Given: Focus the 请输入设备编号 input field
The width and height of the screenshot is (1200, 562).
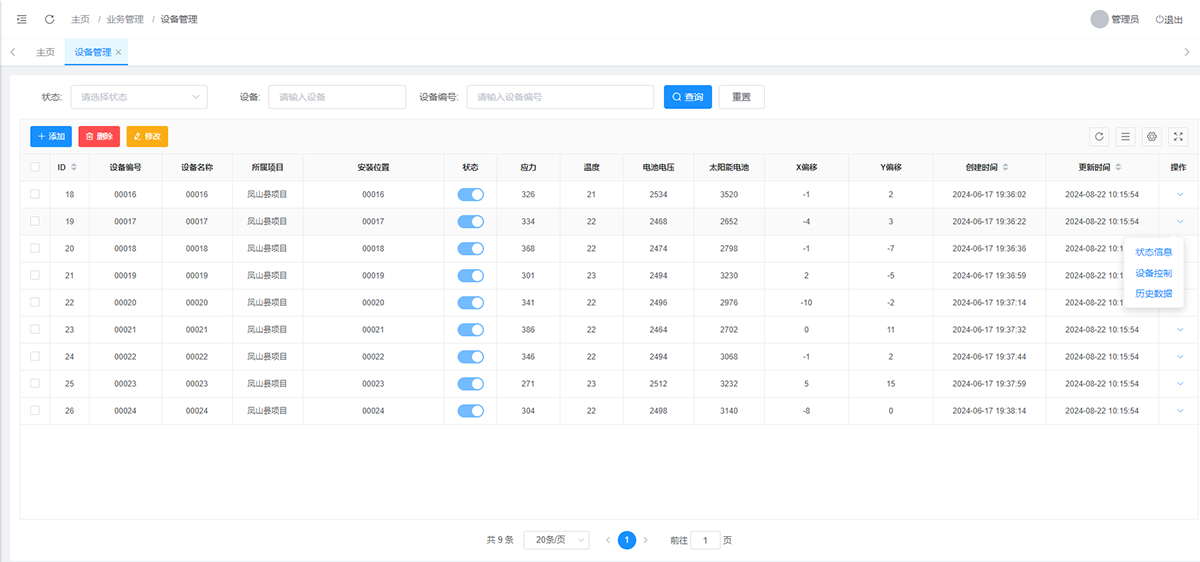Looking at the screenshot, I should tap(560, 97).
